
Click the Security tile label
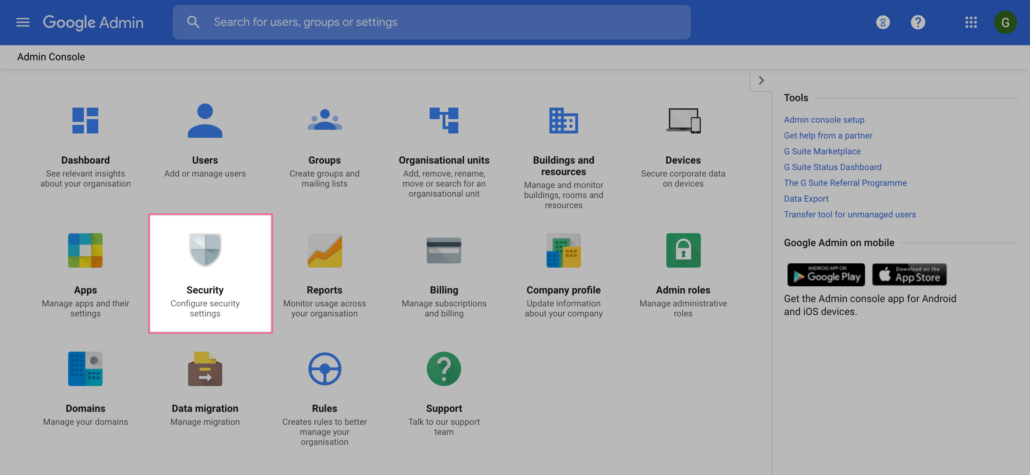click(x=205, y=290)
